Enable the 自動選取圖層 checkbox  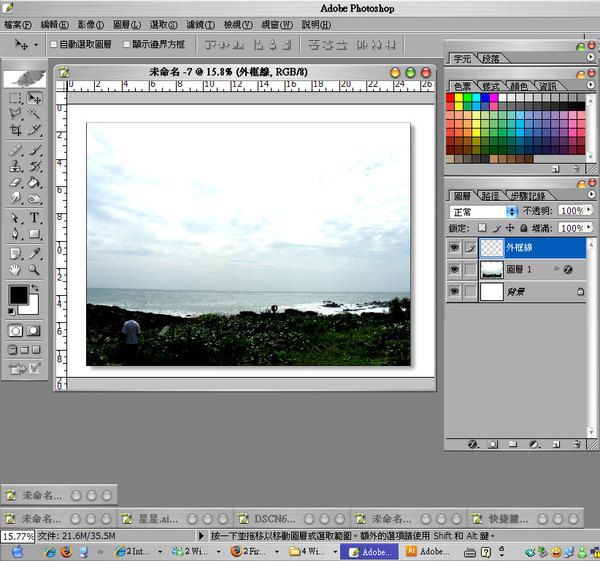tap(53, 45)
